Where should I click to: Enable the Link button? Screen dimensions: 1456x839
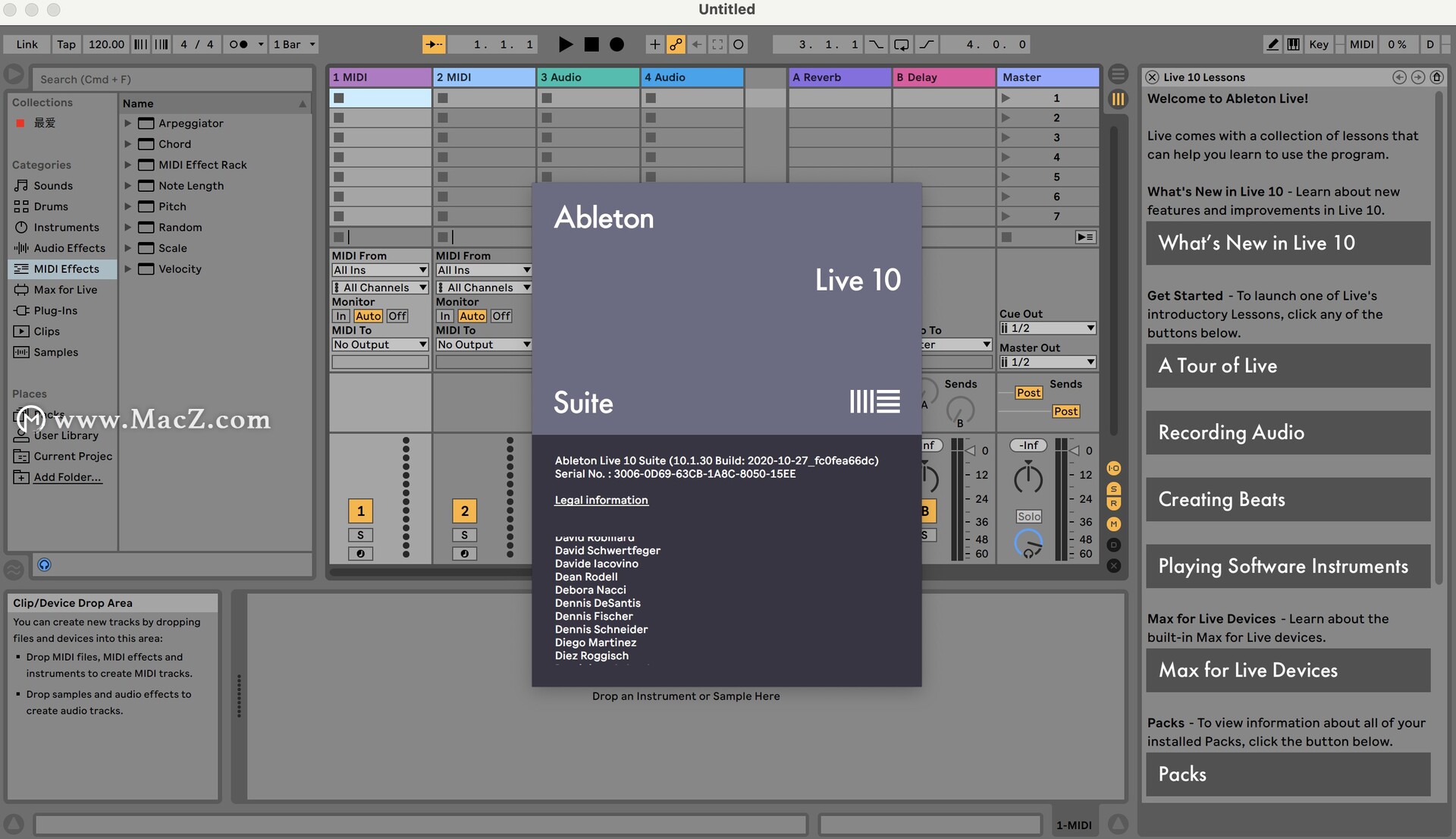(x=27, y=44)
